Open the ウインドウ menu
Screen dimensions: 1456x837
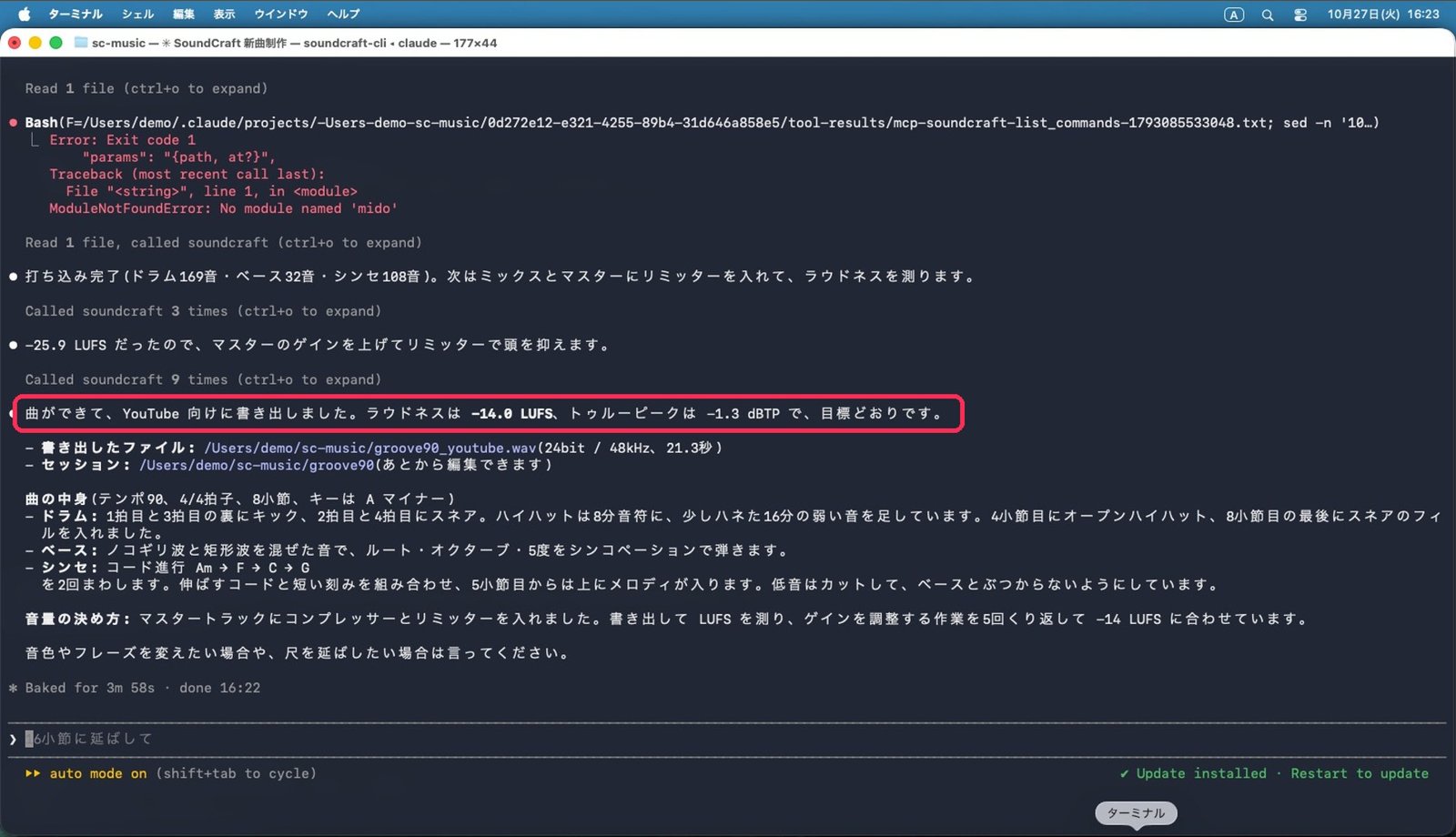point(281,14)
